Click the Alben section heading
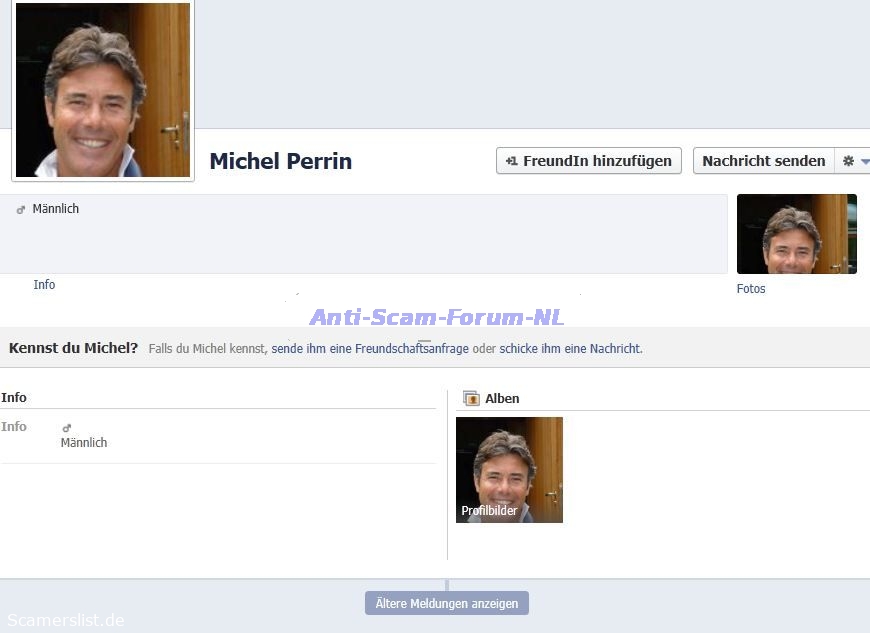870x633 pixels. (x=502, y=398)
